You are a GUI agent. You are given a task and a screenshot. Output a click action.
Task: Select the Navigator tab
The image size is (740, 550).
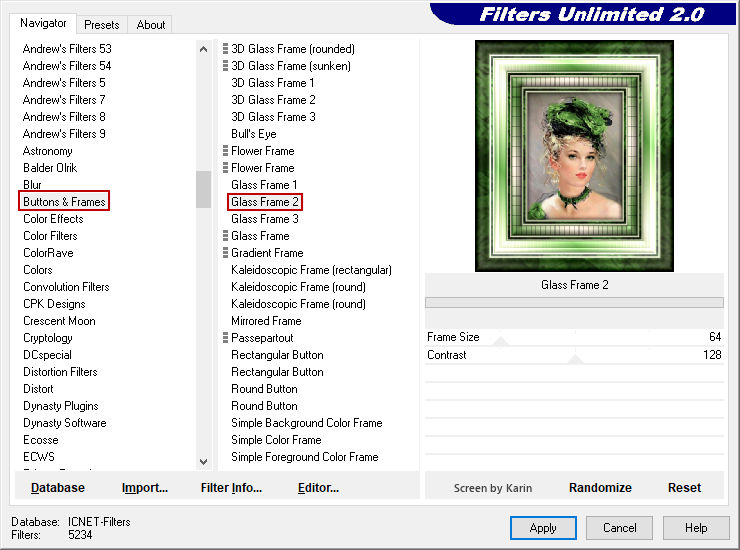coord(44,23)
